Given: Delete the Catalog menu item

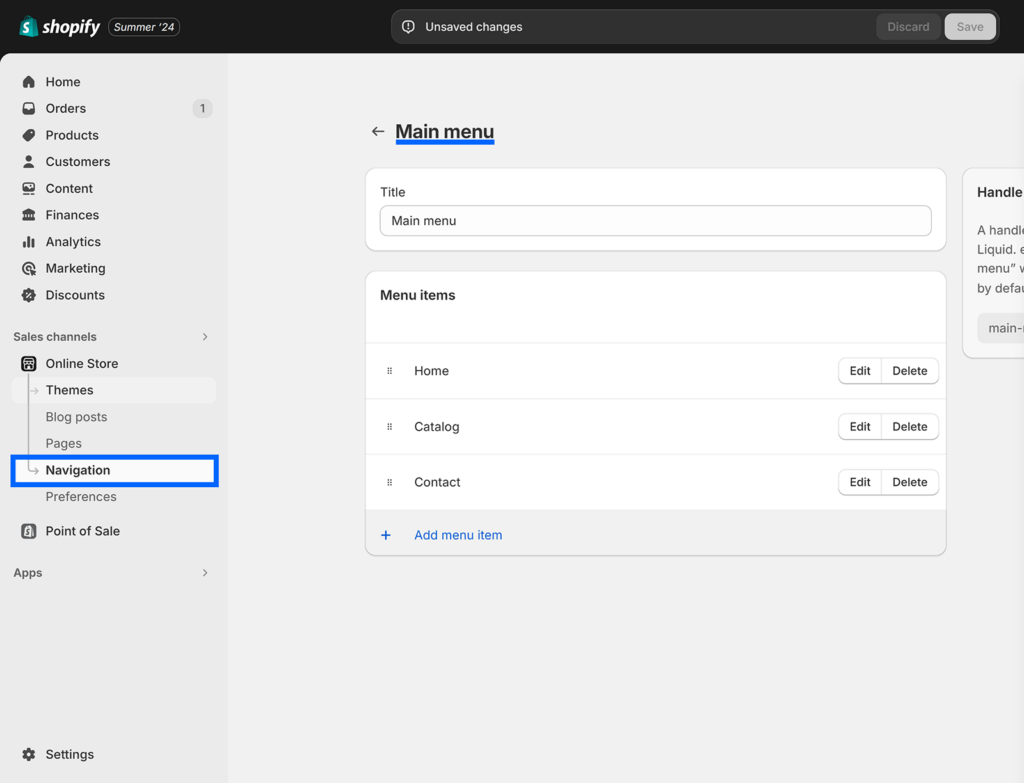Looking at the screenshot, I should (910, 426).
